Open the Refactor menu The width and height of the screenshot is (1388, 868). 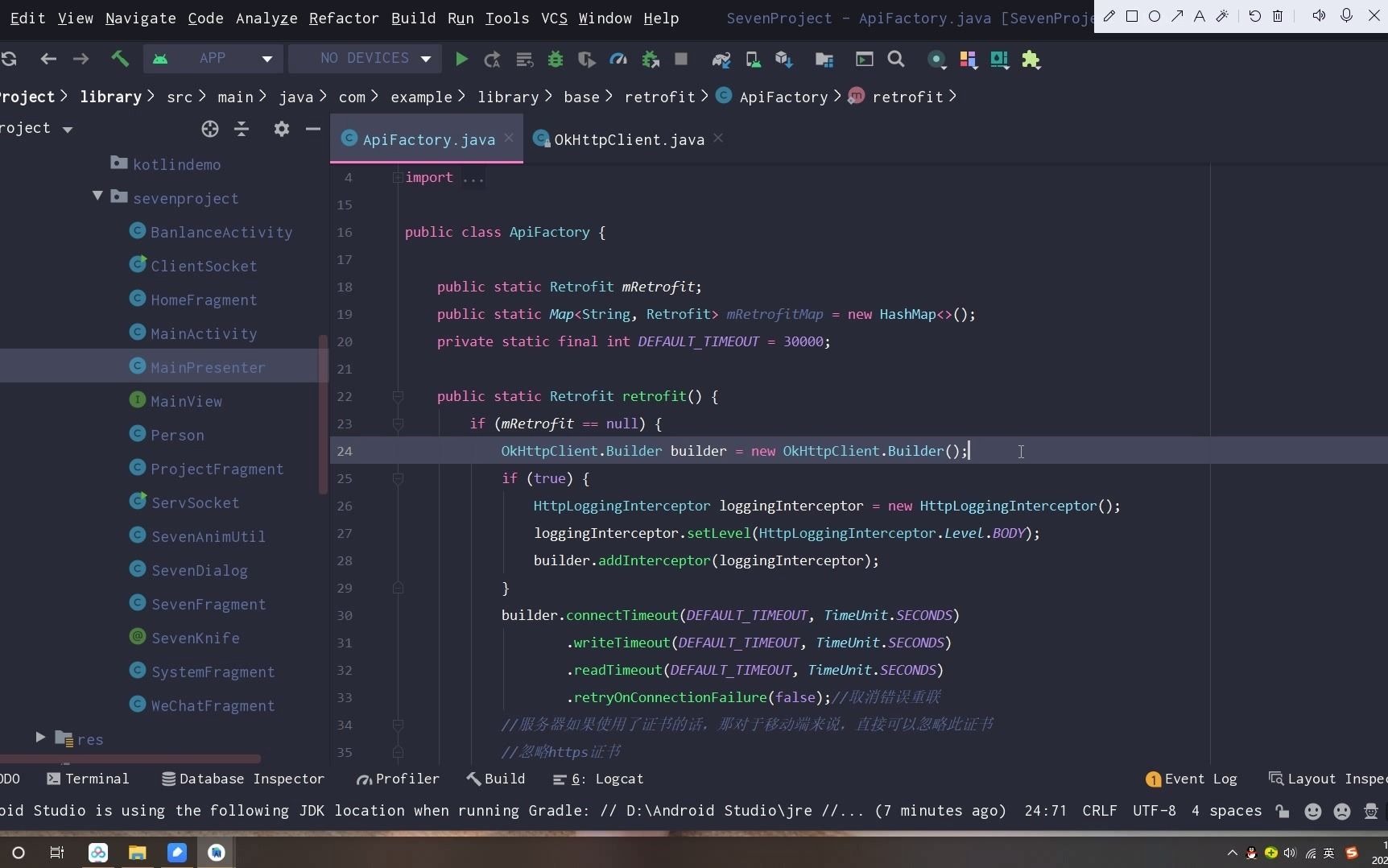(344, 18)
